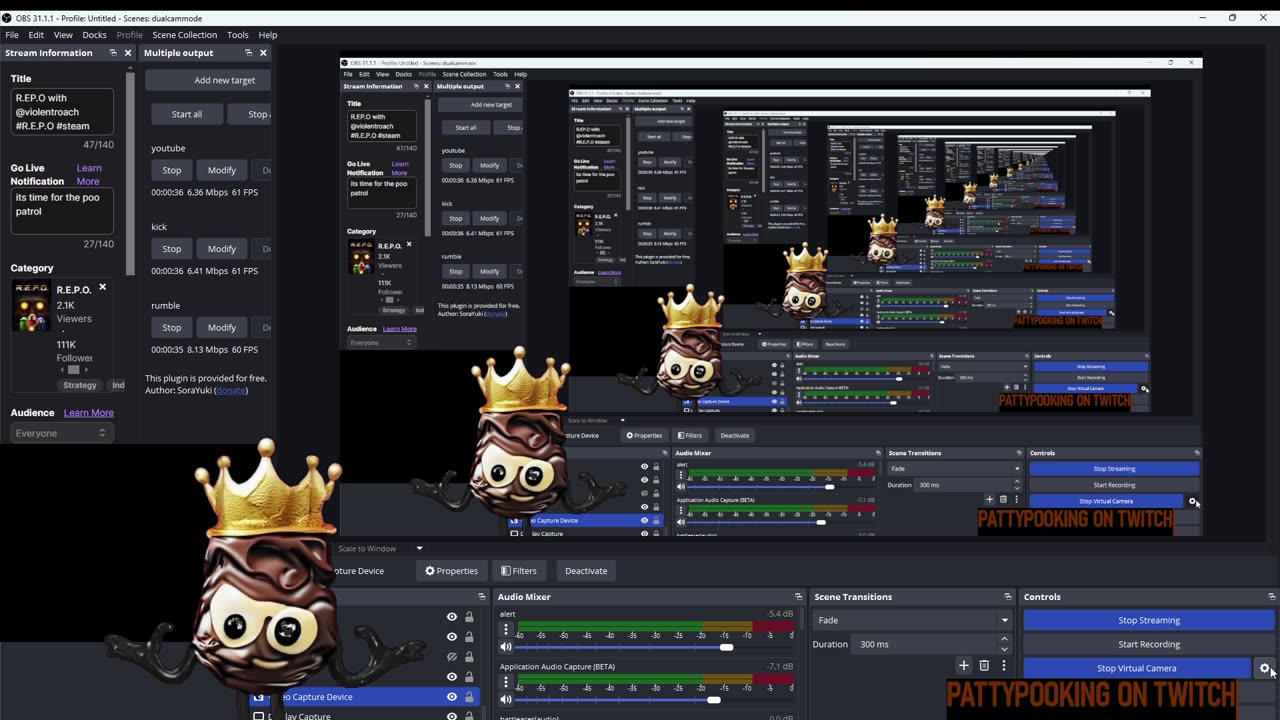Viewport: 1280px width, 720px height.
Task: Open source Properties
Action: pyautogui.click(x=451, y=571)
